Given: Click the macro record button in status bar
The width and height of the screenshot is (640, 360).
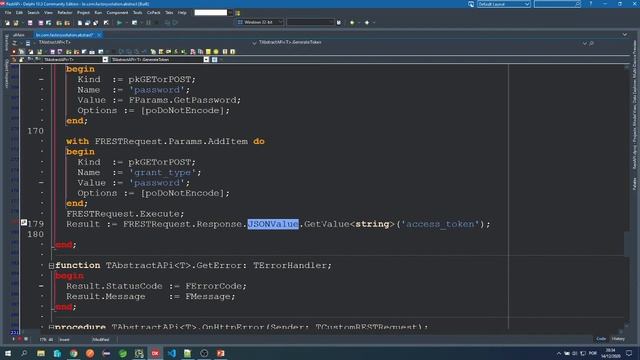Looking at the screenshot, I should [x=20, y=339].
